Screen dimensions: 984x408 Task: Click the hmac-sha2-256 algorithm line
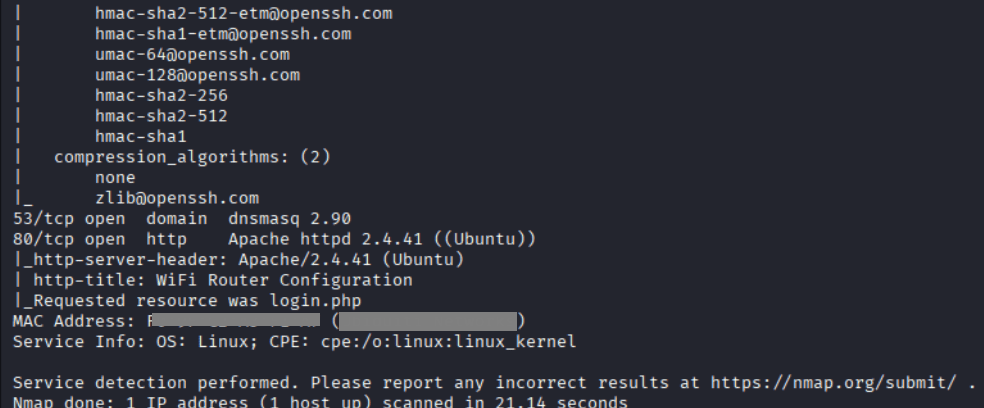tap(161, 96)
